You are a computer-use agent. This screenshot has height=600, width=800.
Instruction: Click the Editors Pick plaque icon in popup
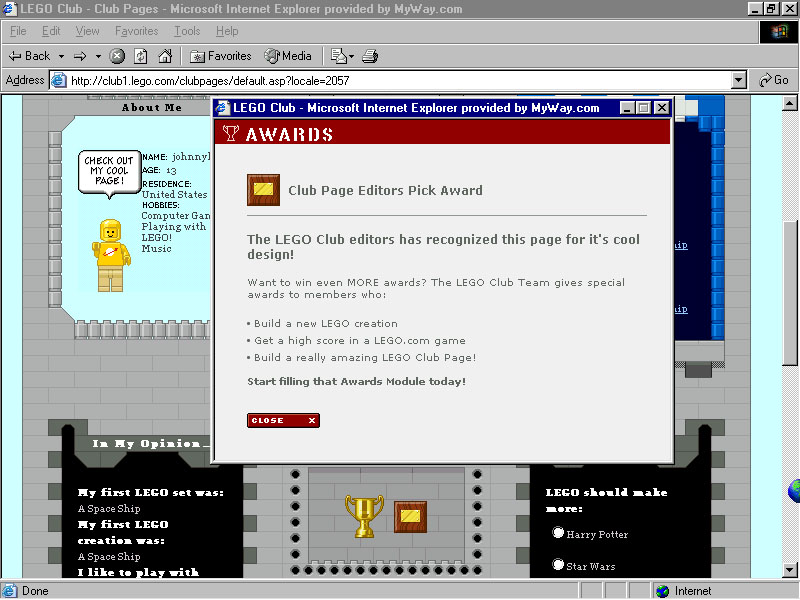click(263, 190)
